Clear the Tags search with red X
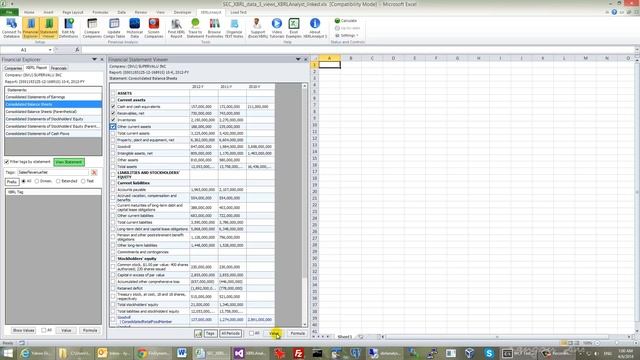Image resolution: width=640 pixels, height=360 pixels. click(x=94, y=173)
